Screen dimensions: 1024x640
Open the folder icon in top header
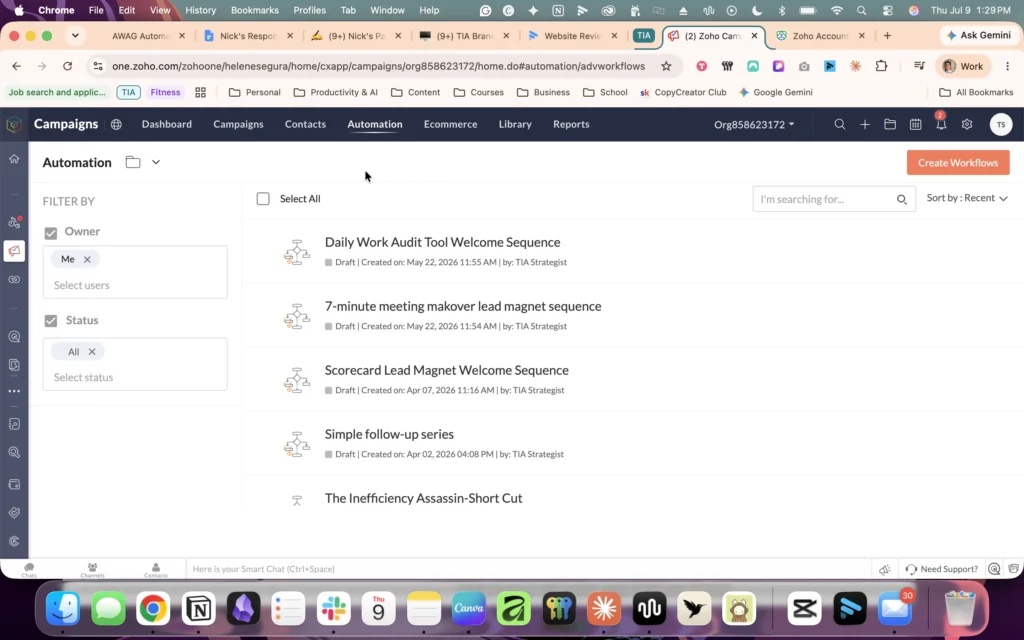coord(890,124)
